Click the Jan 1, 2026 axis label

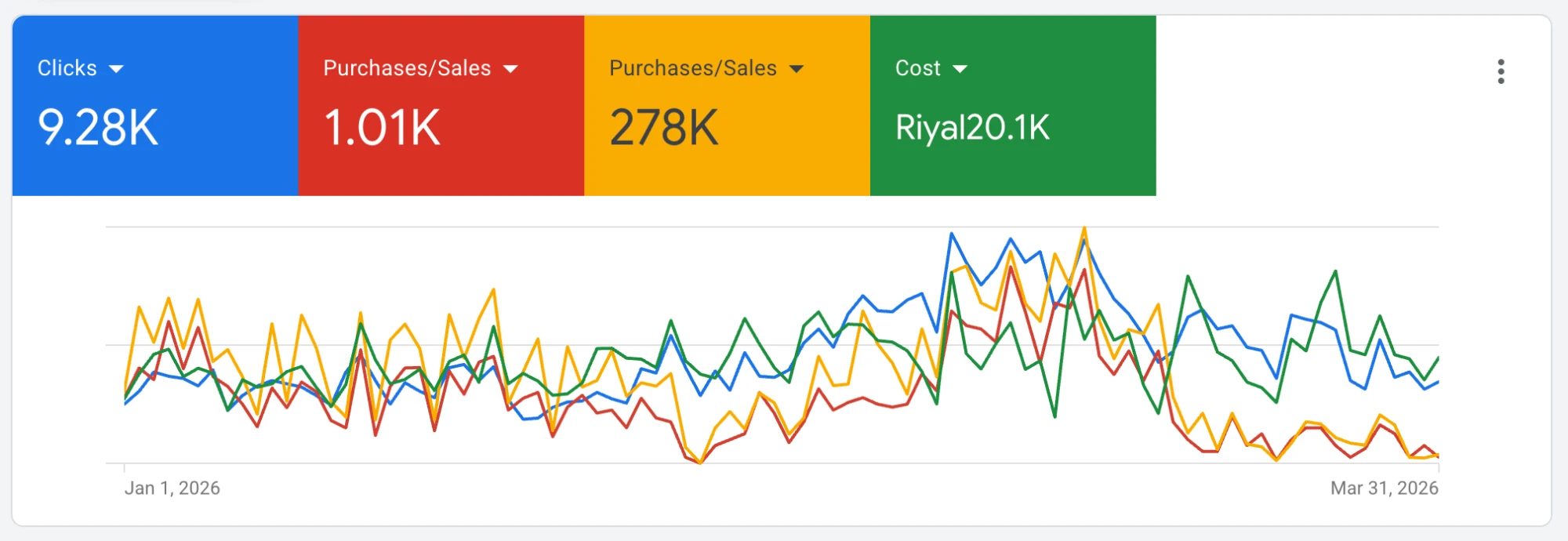pos(172,488)
